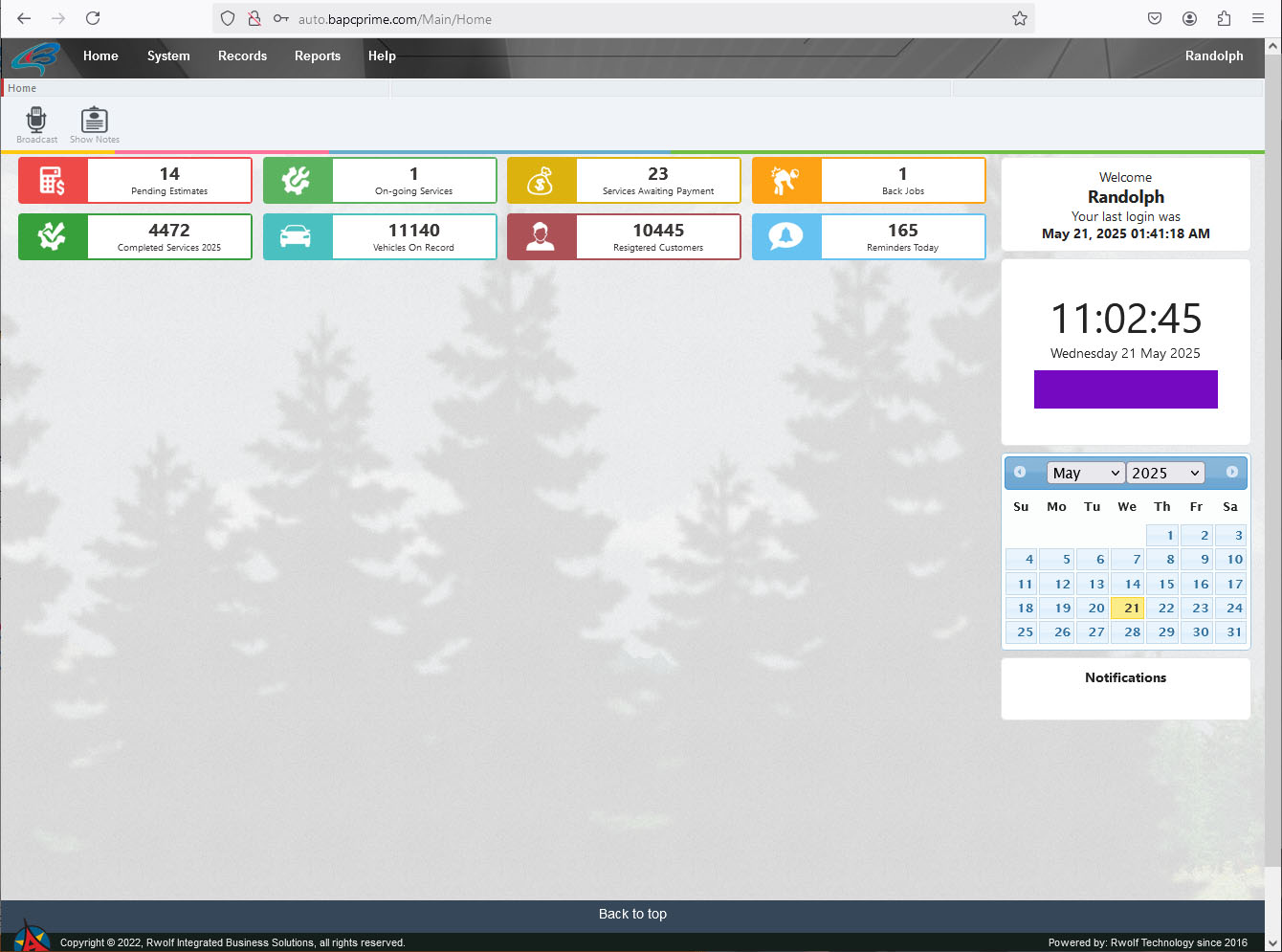Click the Reminders Today bell icon
This screenshot has width=1282, height=952.
[x=786, y=236]
